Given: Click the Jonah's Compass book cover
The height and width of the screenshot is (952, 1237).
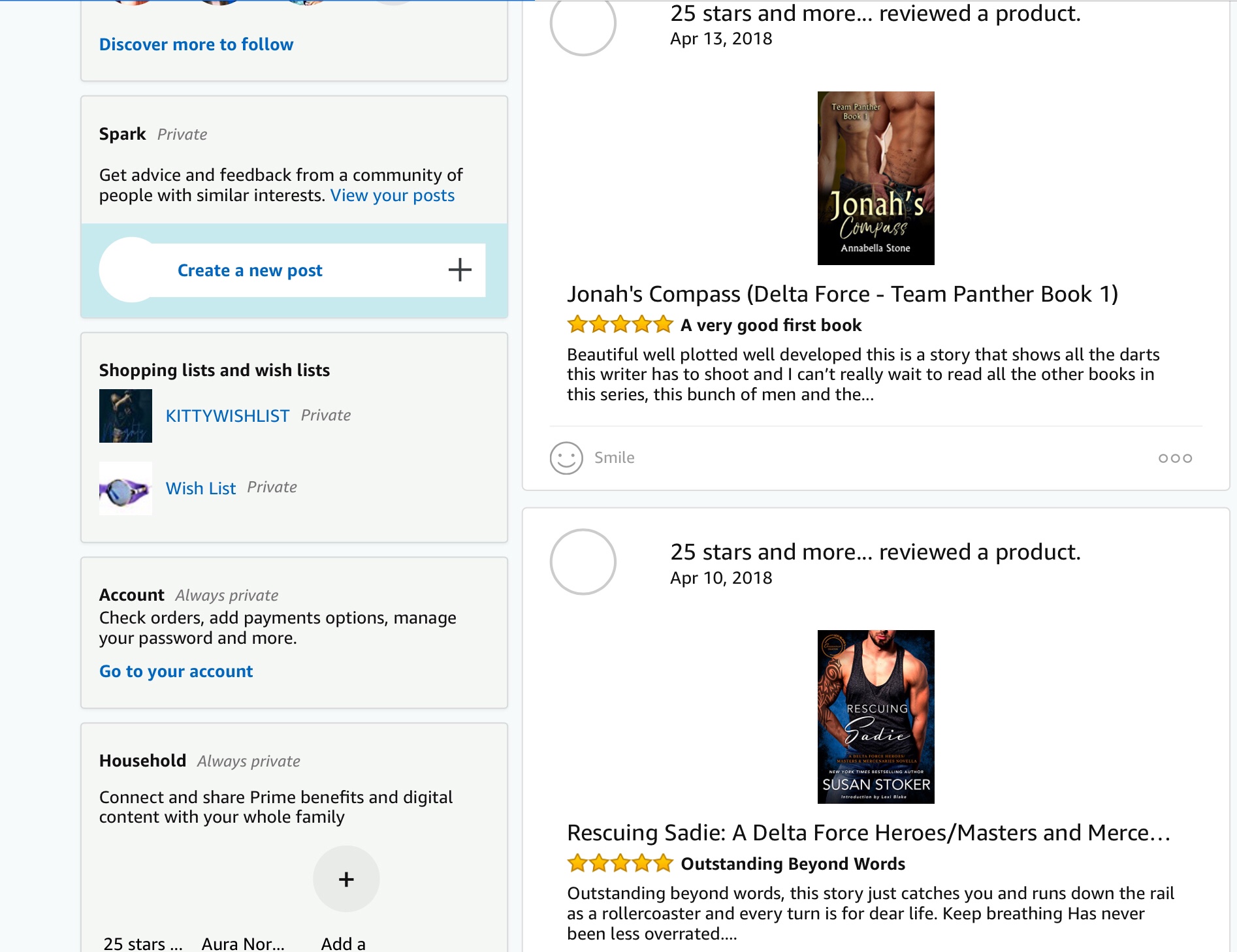Looking at the screenshot, I should (x=875, y=178).
